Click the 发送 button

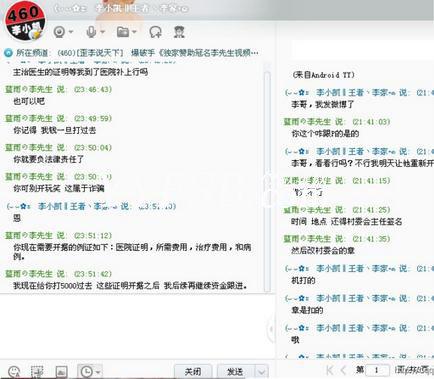235,371
